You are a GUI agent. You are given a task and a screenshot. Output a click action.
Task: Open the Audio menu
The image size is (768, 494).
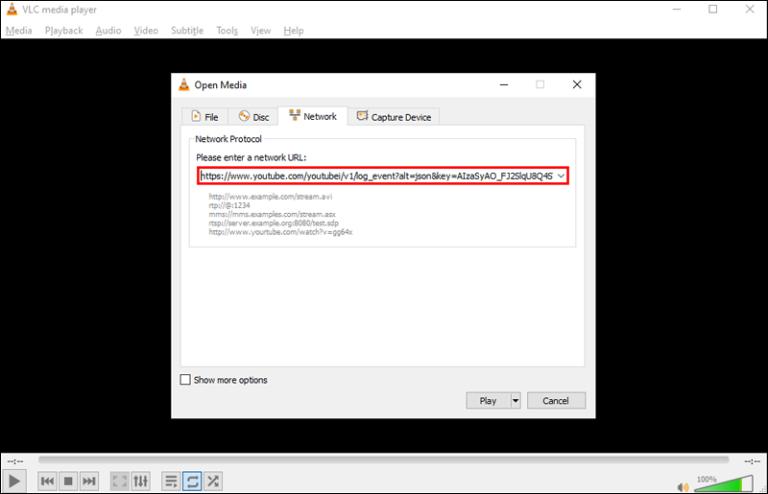pos(108,30)
